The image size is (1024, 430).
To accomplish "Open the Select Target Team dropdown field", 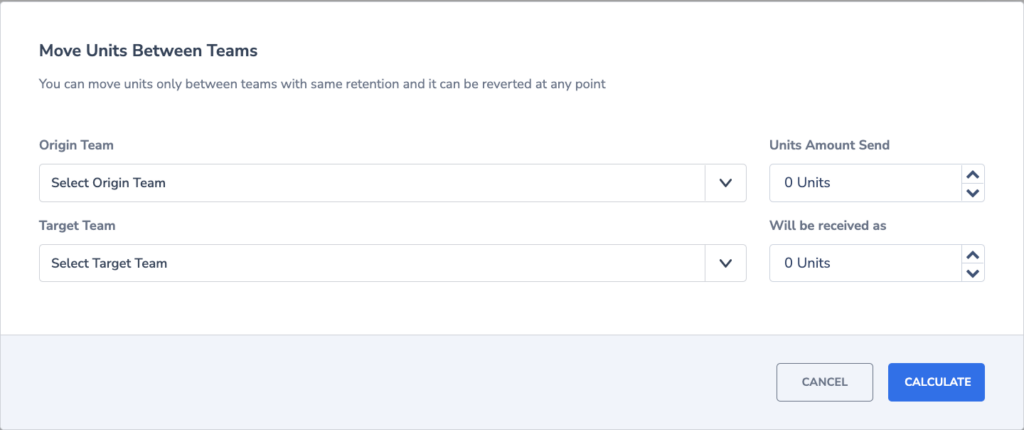I will pyautogui.click(x=392, y=263).
